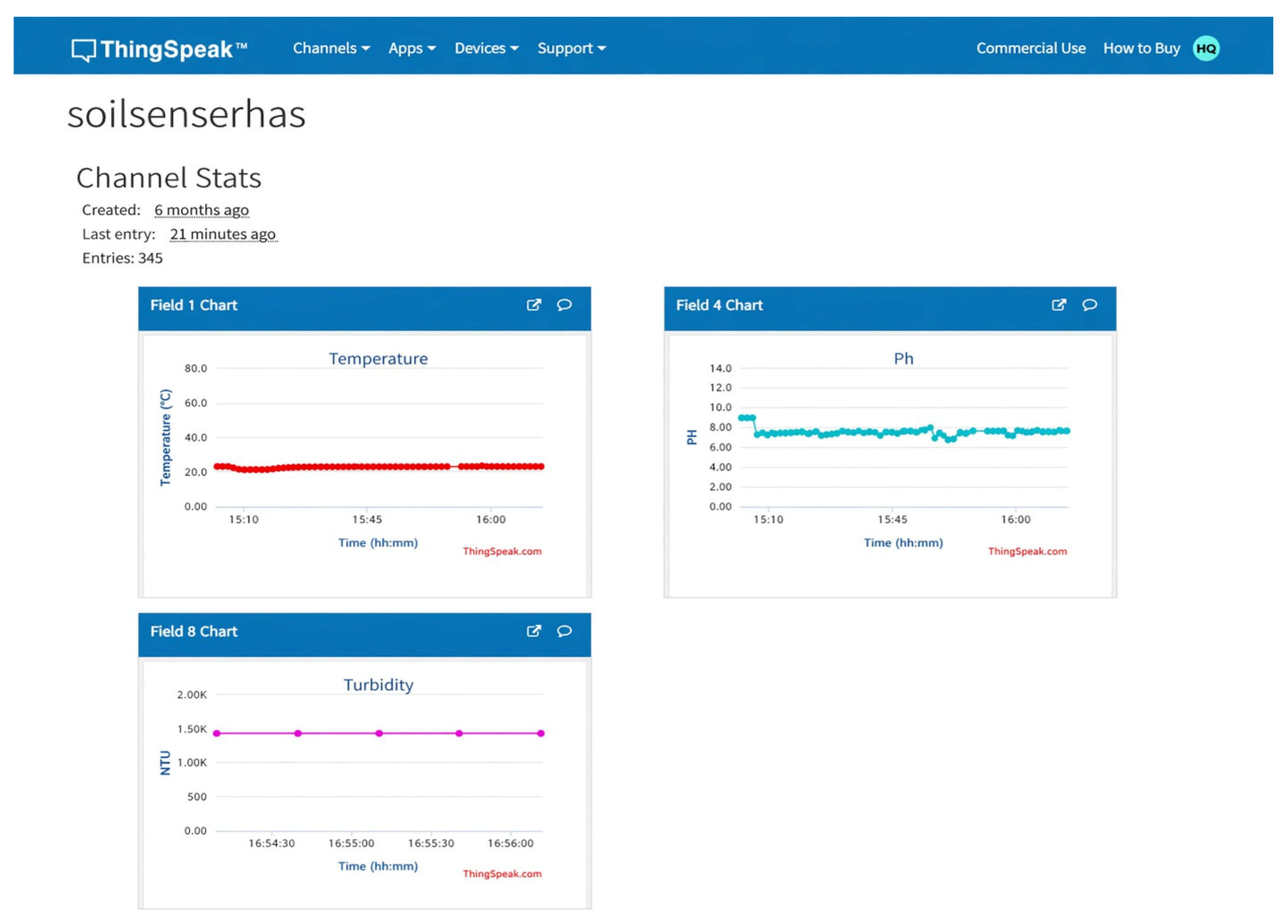
Task: Go to Commercial Use page
Action: 1031,48
